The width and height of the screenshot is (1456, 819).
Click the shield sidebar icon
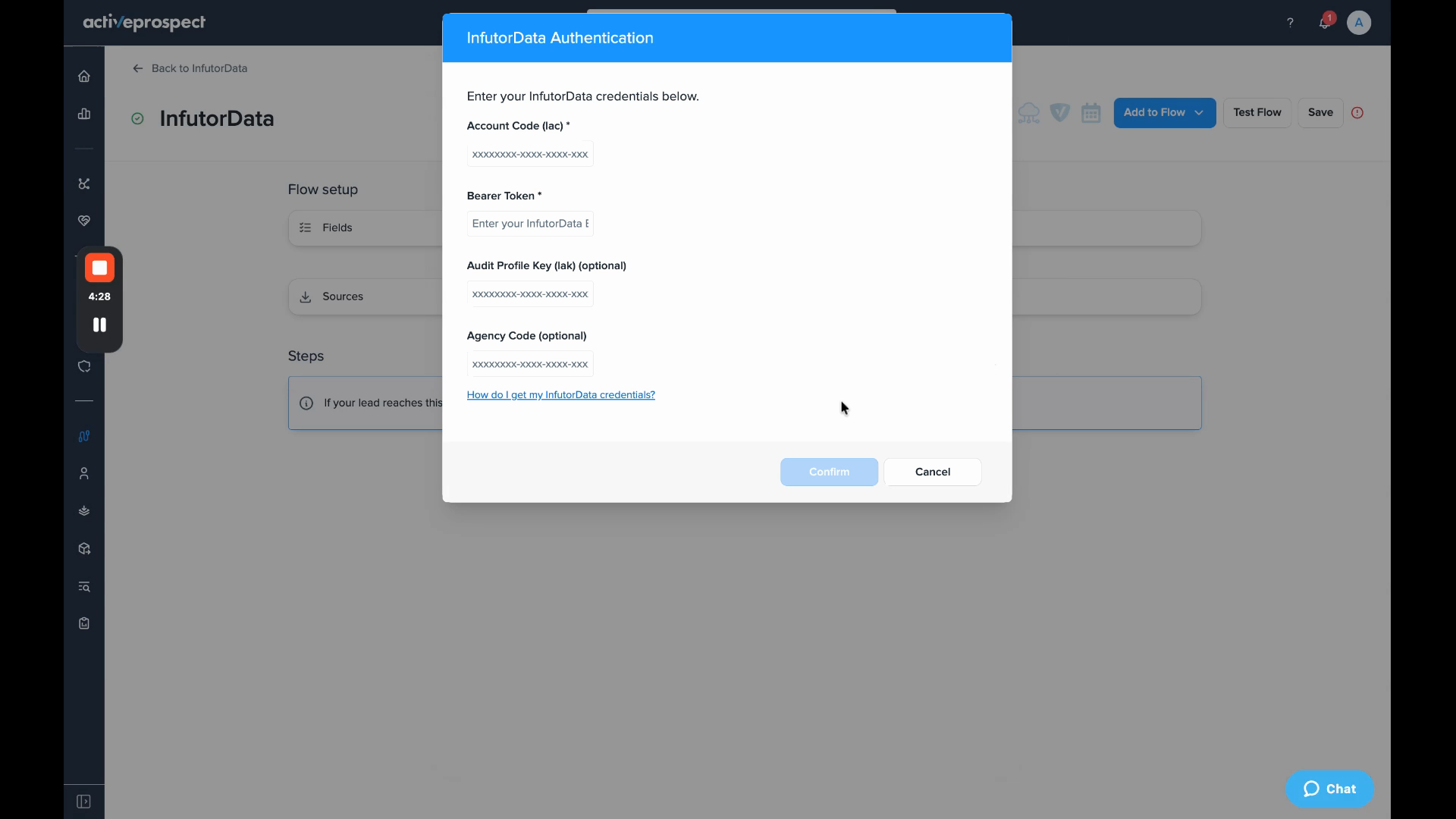[x=84, y=366]
